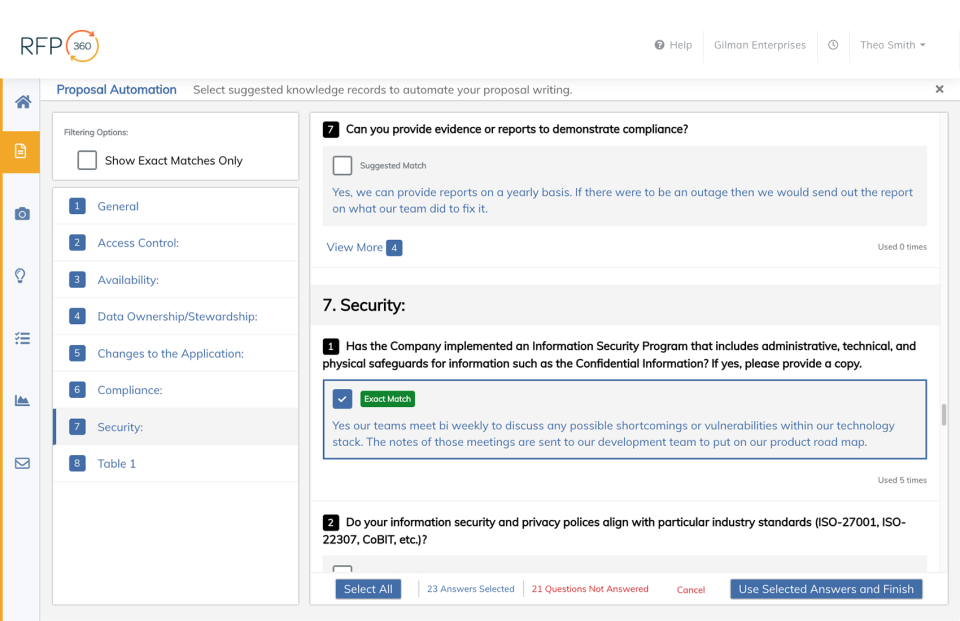The image size is (960, 621).
Task: Open the camera icon in sidebar
Action: [22, 214]
